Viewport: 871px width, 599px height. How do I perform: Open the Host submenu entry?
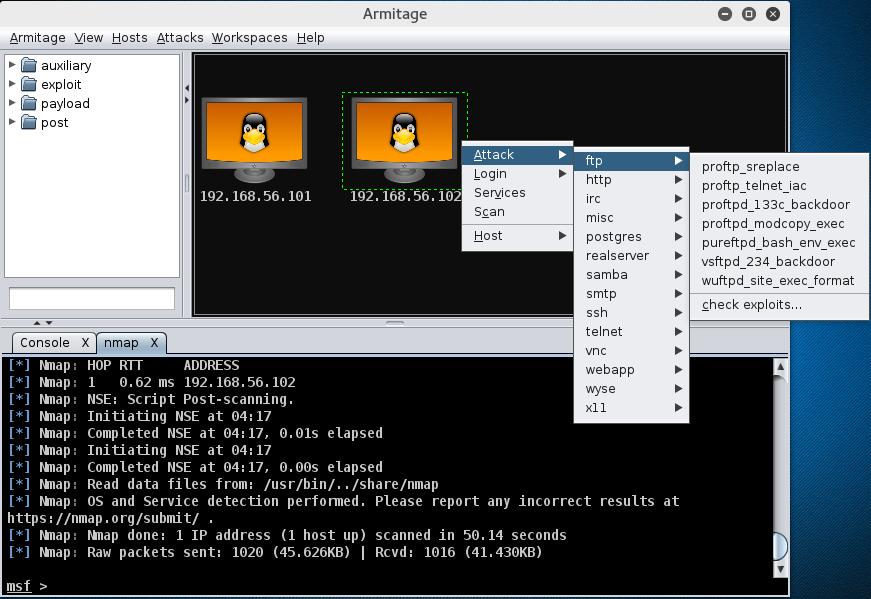(x=517, y=236)
